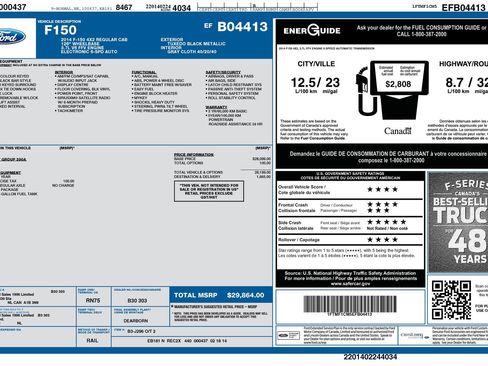The width and height of the screenshot is (488, 366).
Task: Click 'TOTAL MSRP' label
Action: click(x=196, y=295)
